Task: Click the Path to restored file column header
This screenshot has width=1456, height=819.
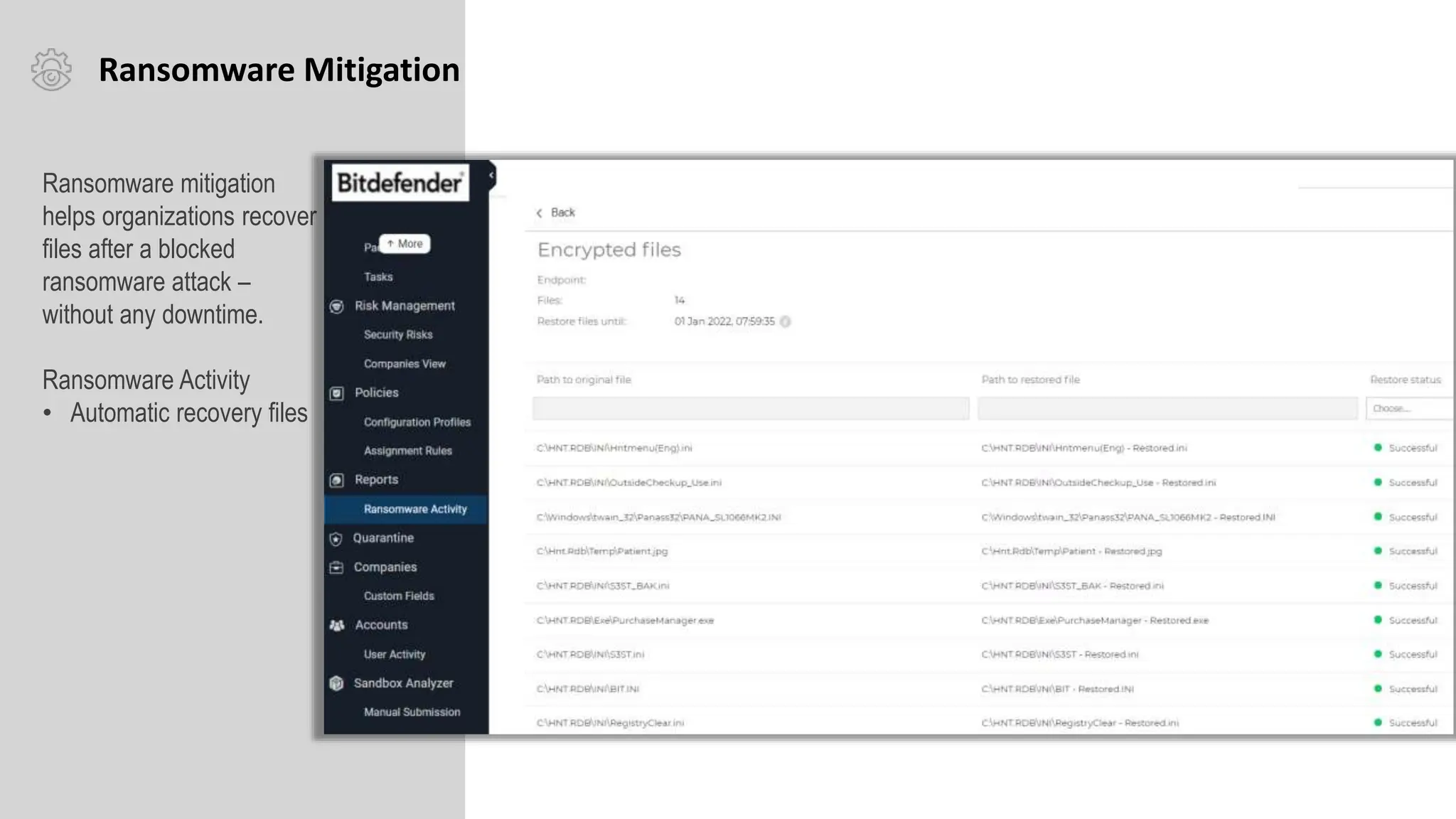Action: [1031, 380]
